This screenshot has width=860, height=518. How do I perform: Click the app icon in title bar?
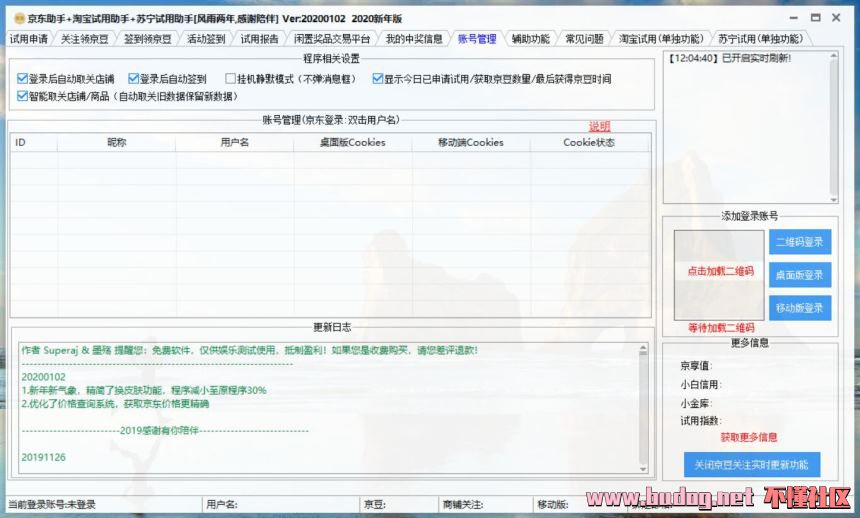point(19,18)
